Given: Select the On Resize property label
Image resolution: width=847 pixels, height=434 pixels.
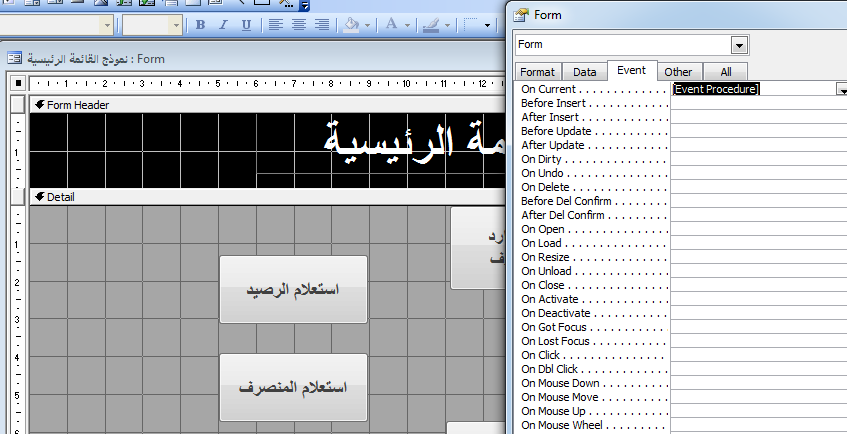Looking at the screenshot, I should (545, 257).
